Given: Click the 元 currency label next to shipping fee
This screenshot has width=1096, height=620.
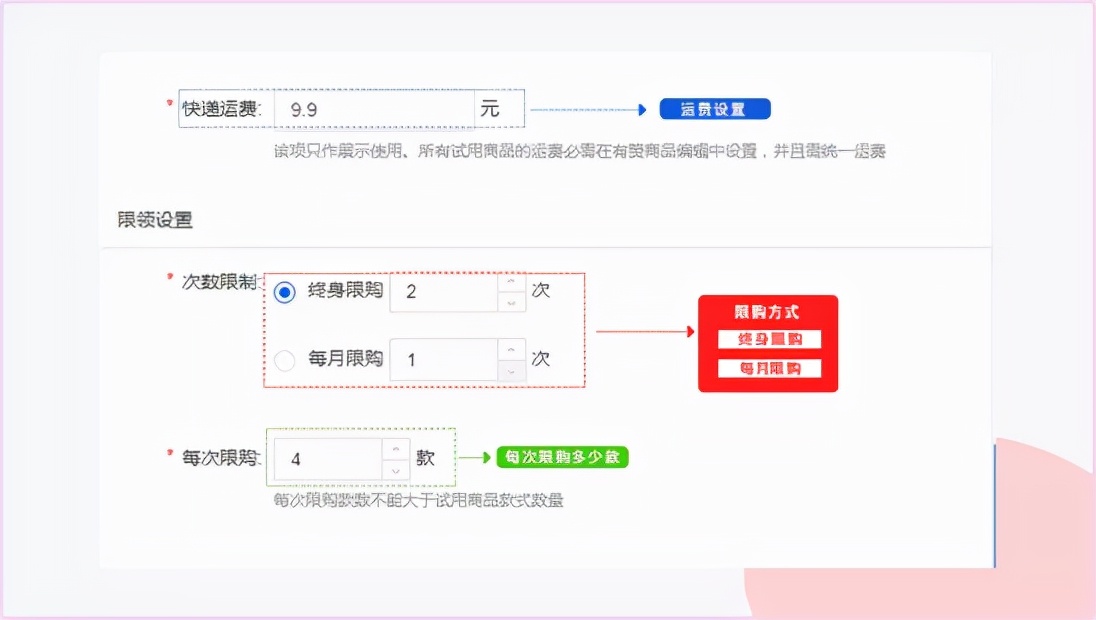Looking at the screenshot, I should [492, 108].
